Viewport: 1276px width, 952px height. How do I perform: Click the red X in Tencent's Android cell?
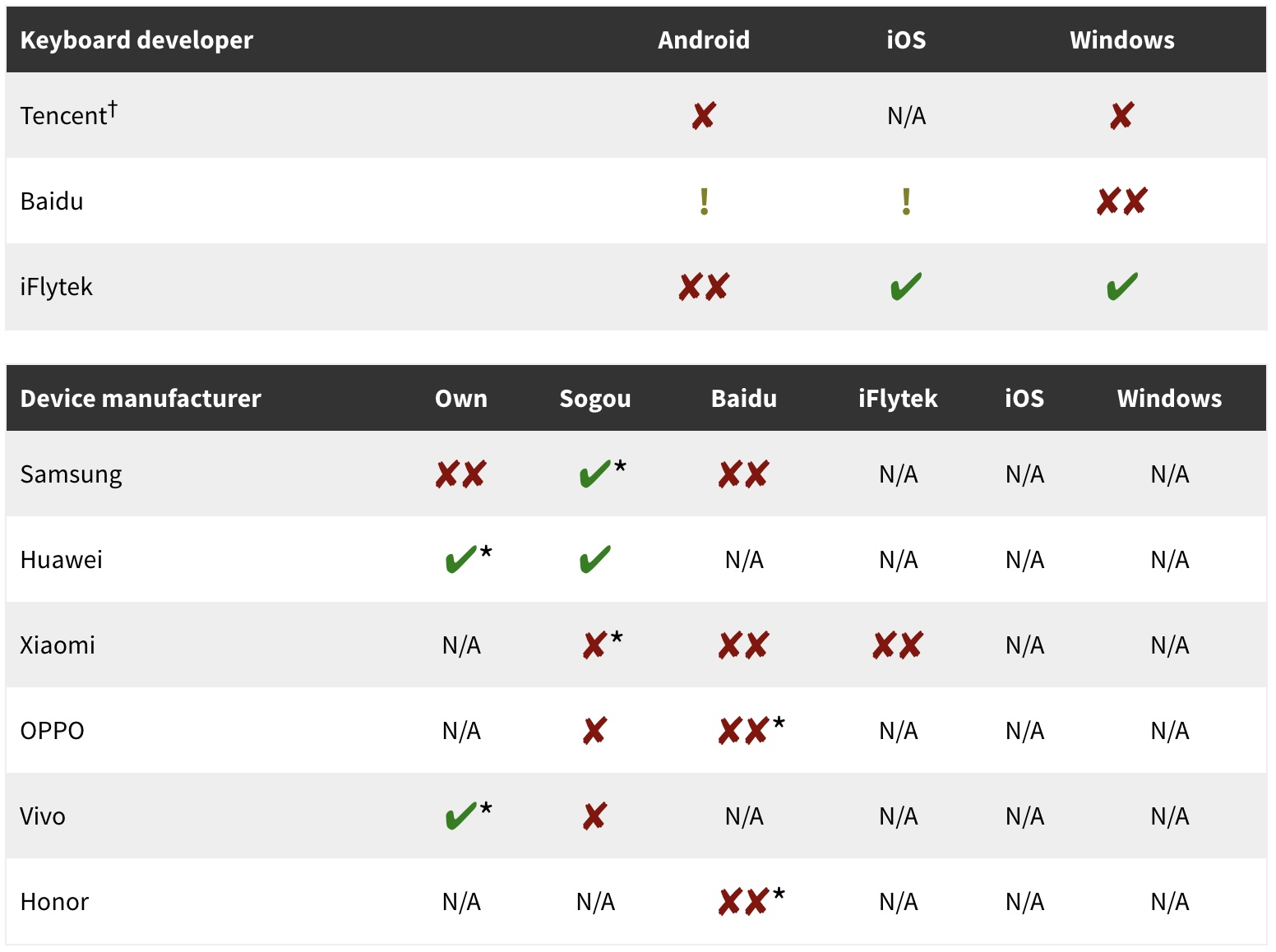point(704,116)
